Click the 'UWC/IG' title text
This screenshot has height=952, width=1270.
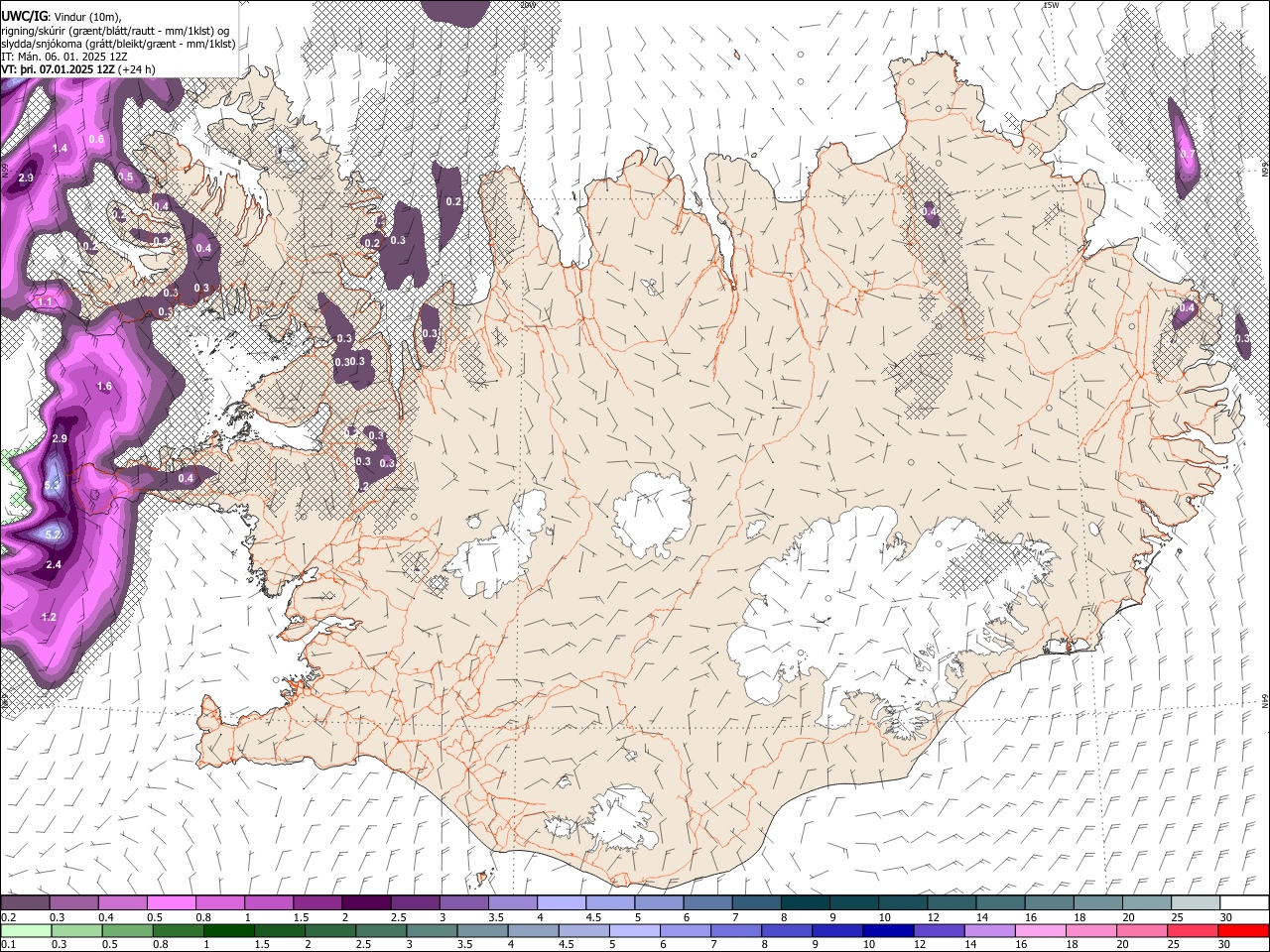click(24, 16)
